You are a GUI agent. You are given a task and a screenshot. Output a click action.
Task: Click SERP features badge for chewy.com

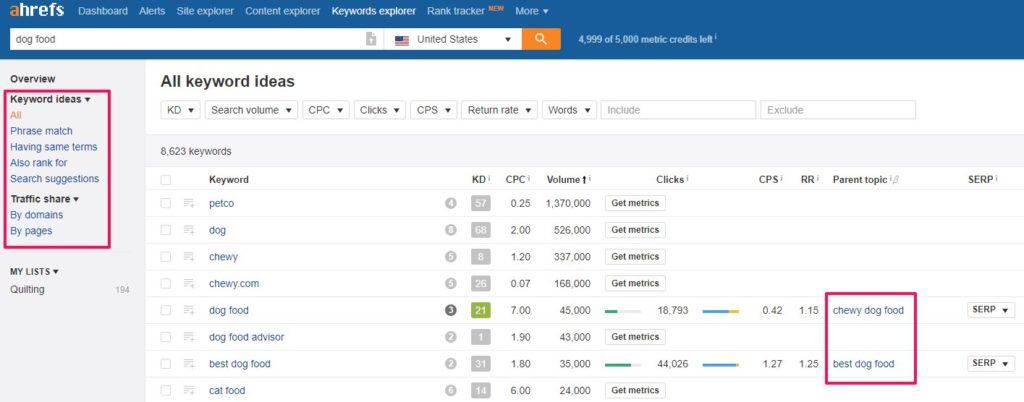pyautogui.click(x=451, y=283)
